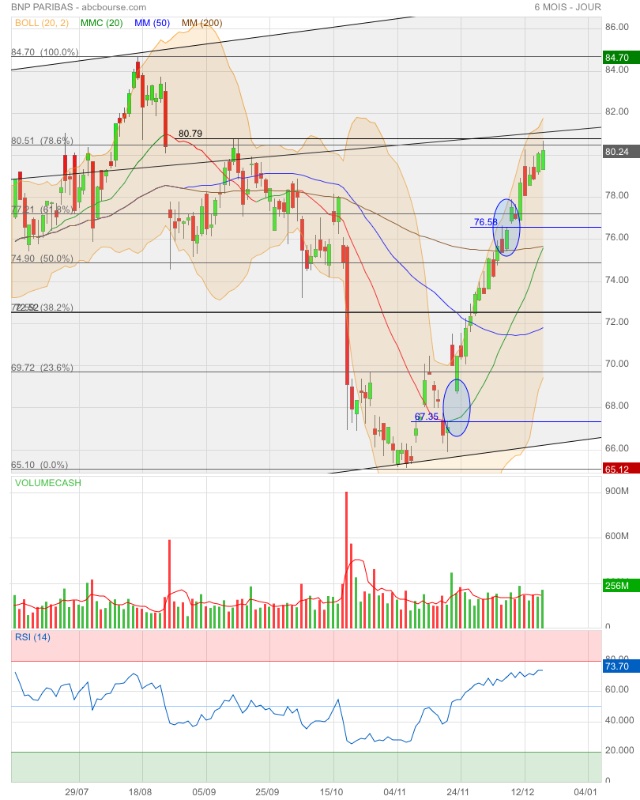The image size is (640, 800).
Task: Select the MM (200) legend label
Action: pyautogui.click(x=202, y=23)
